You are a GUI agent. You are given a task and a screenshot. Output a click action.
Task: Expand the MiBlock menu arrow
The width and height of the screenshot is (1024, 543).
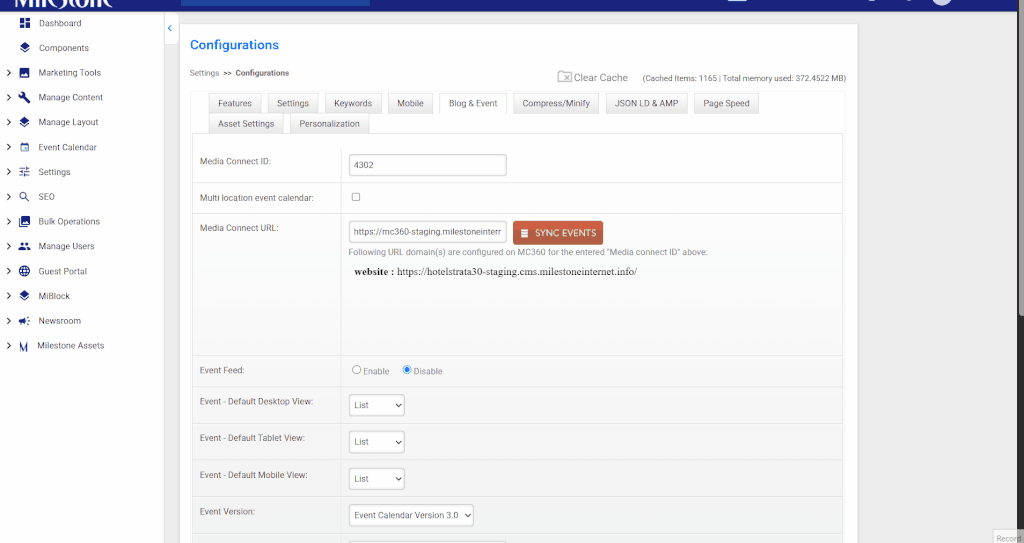pos(8,296)
